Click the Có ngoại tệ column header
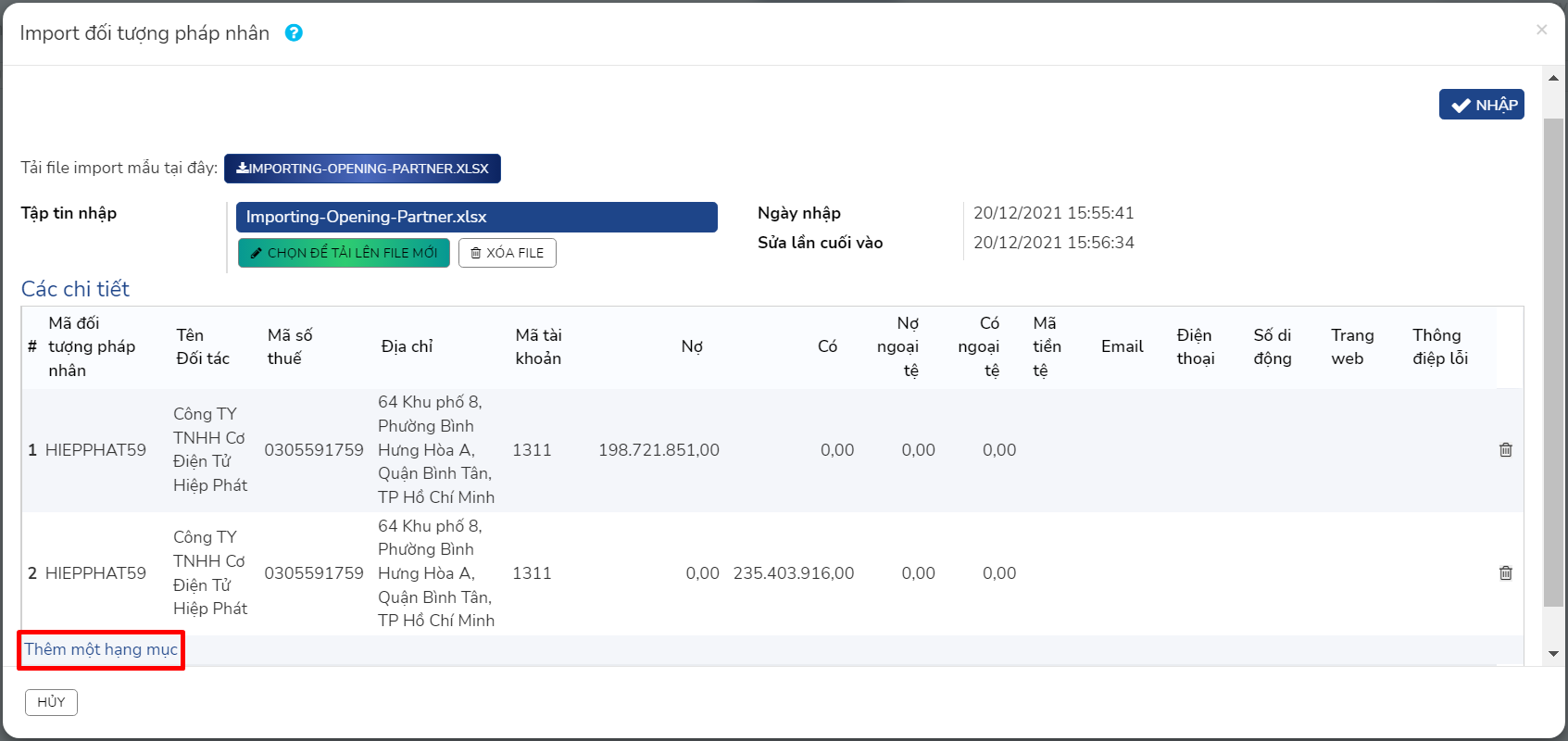1568x741 pixels. click(x=979, y=346)
